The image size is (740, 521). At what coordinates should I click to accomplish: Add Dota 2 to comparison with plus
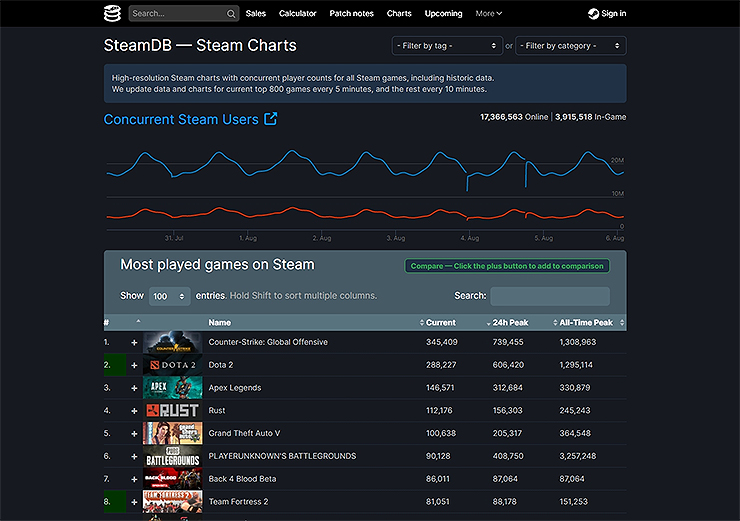(x=134, y=365)
